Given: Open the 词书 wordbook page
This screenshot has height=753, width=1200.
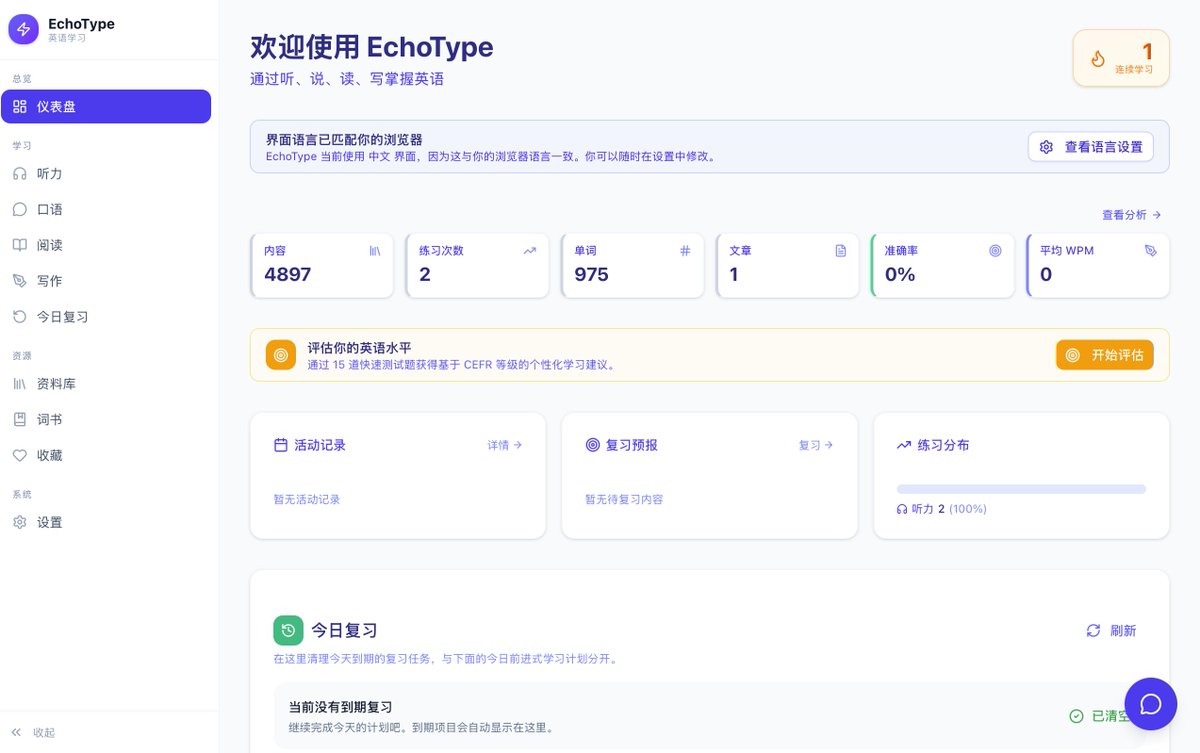Looking at the screenshot, I should click(x=106, y=419).
